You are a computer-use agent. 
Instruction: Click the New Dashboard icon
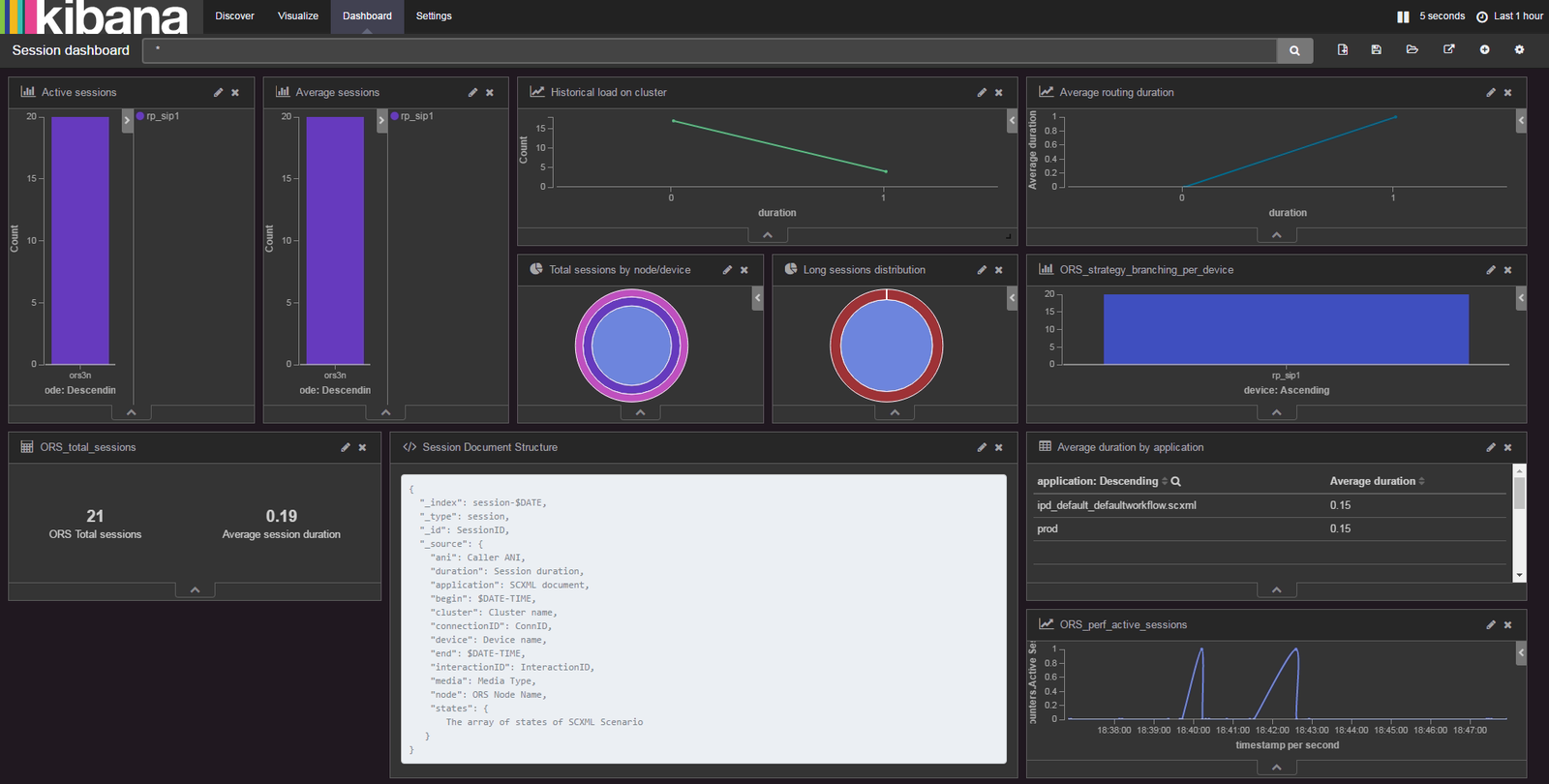1343,49
